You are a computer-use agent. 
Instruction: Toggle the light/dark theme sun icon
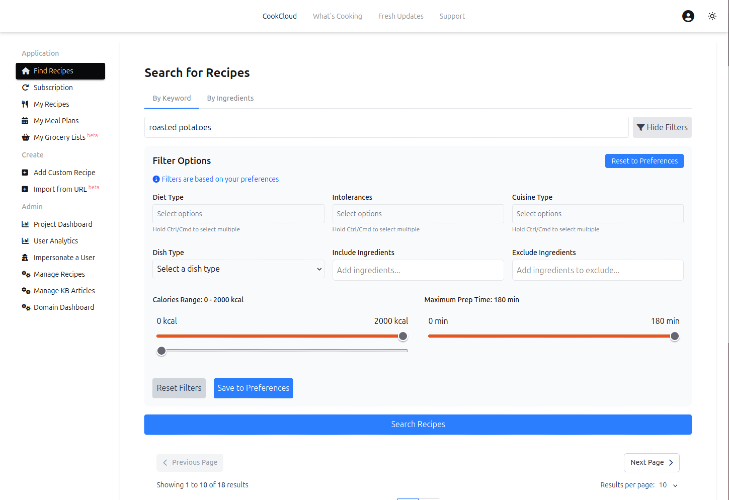coord(712,16)
